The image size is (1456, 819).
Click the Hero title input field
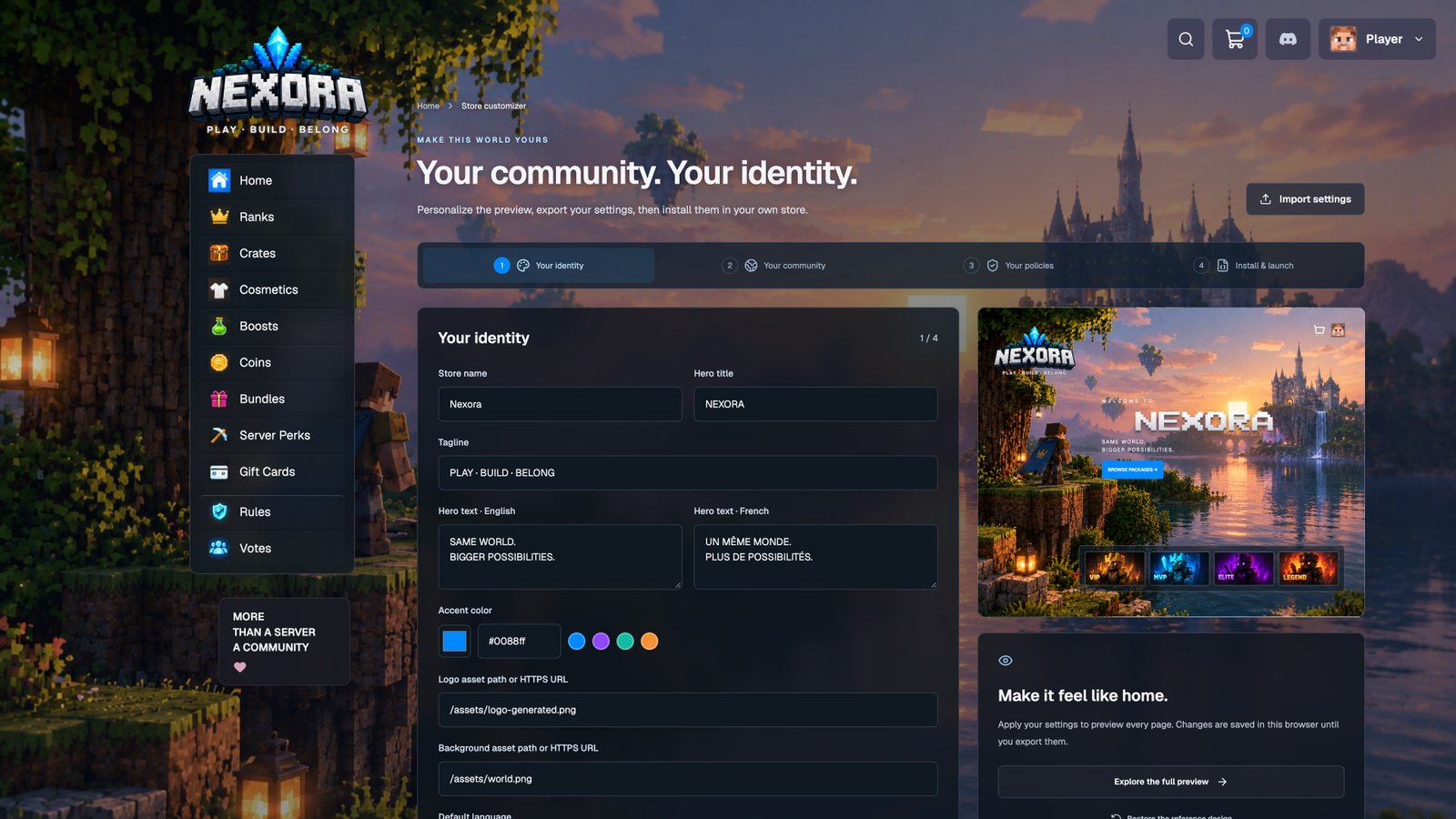[x=815, y=404]
